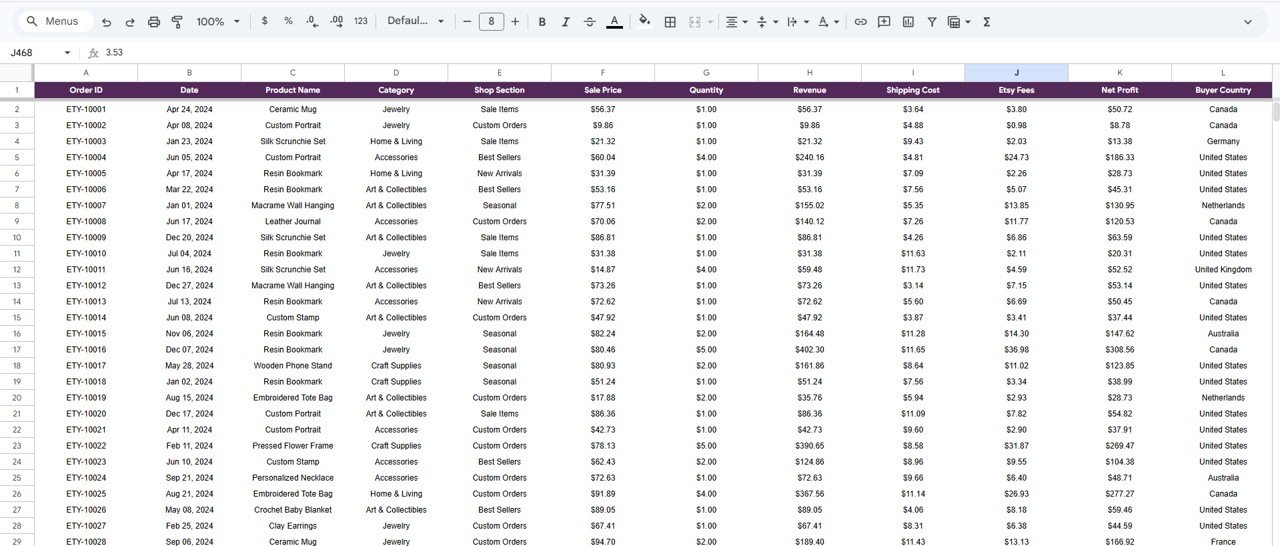This screenshot has height=546, width=1280.
Task: Open the Default font dropdown
Action: (415, 21)
